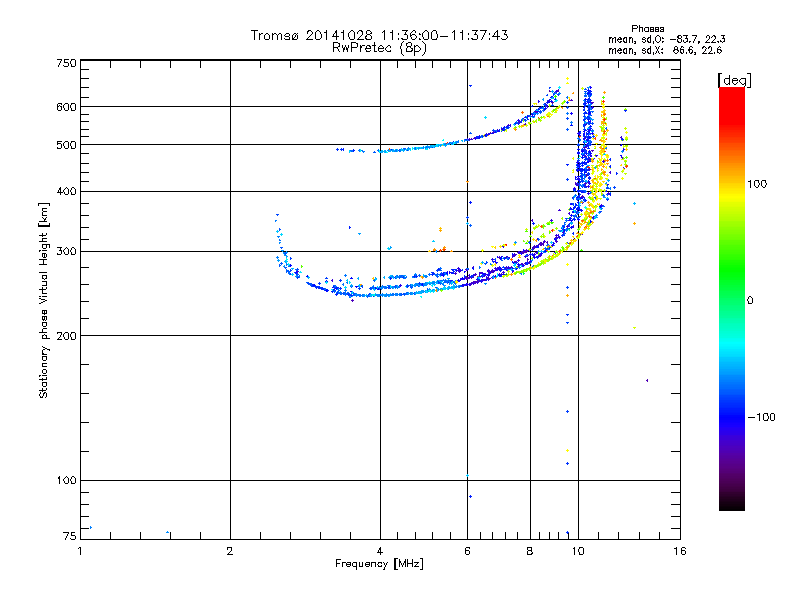The height and width of the screenshot is (600, 800).
Task: Click the y-axis '750' tick label
Action: 67,63
